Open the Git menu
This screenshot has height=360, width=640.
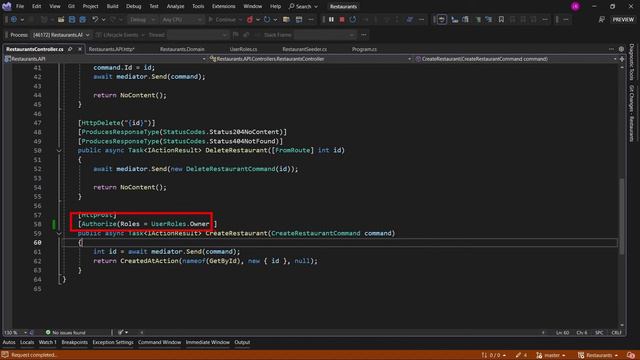coord(71,6)
